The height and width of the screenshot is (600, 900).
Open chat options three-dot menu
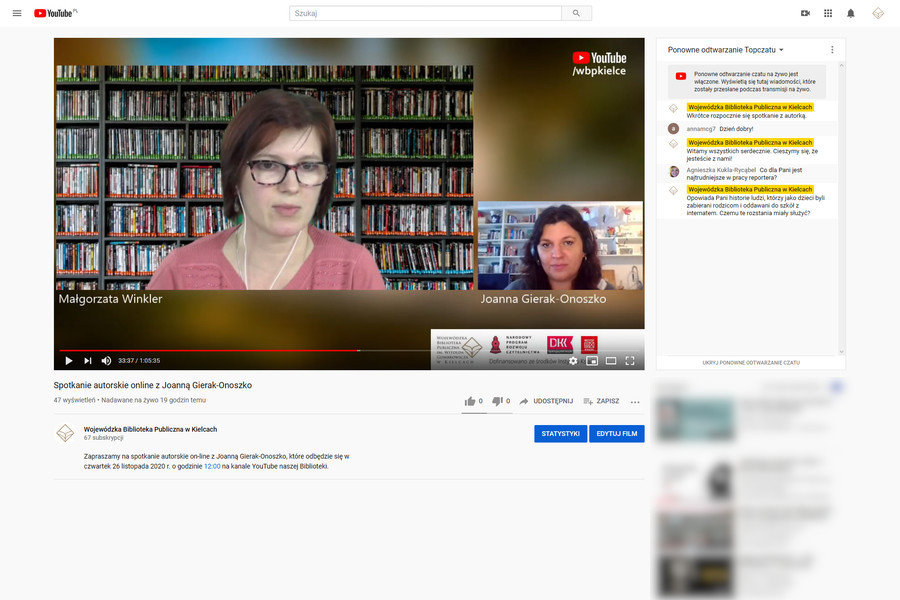tap(832, 50)
